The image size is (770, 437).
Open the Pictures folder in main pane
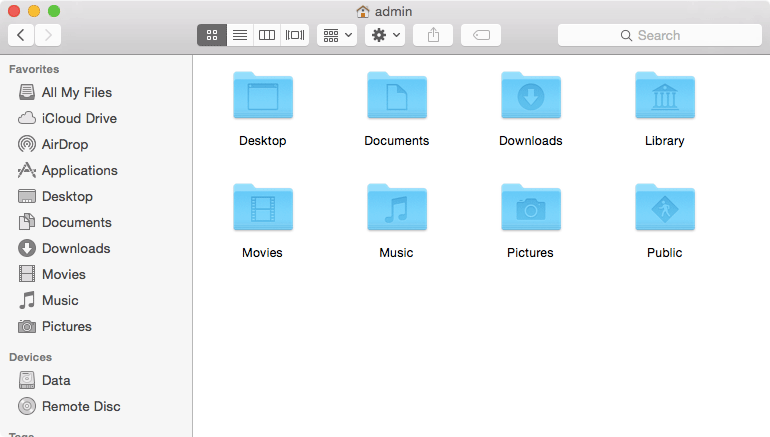pos(530,209)
